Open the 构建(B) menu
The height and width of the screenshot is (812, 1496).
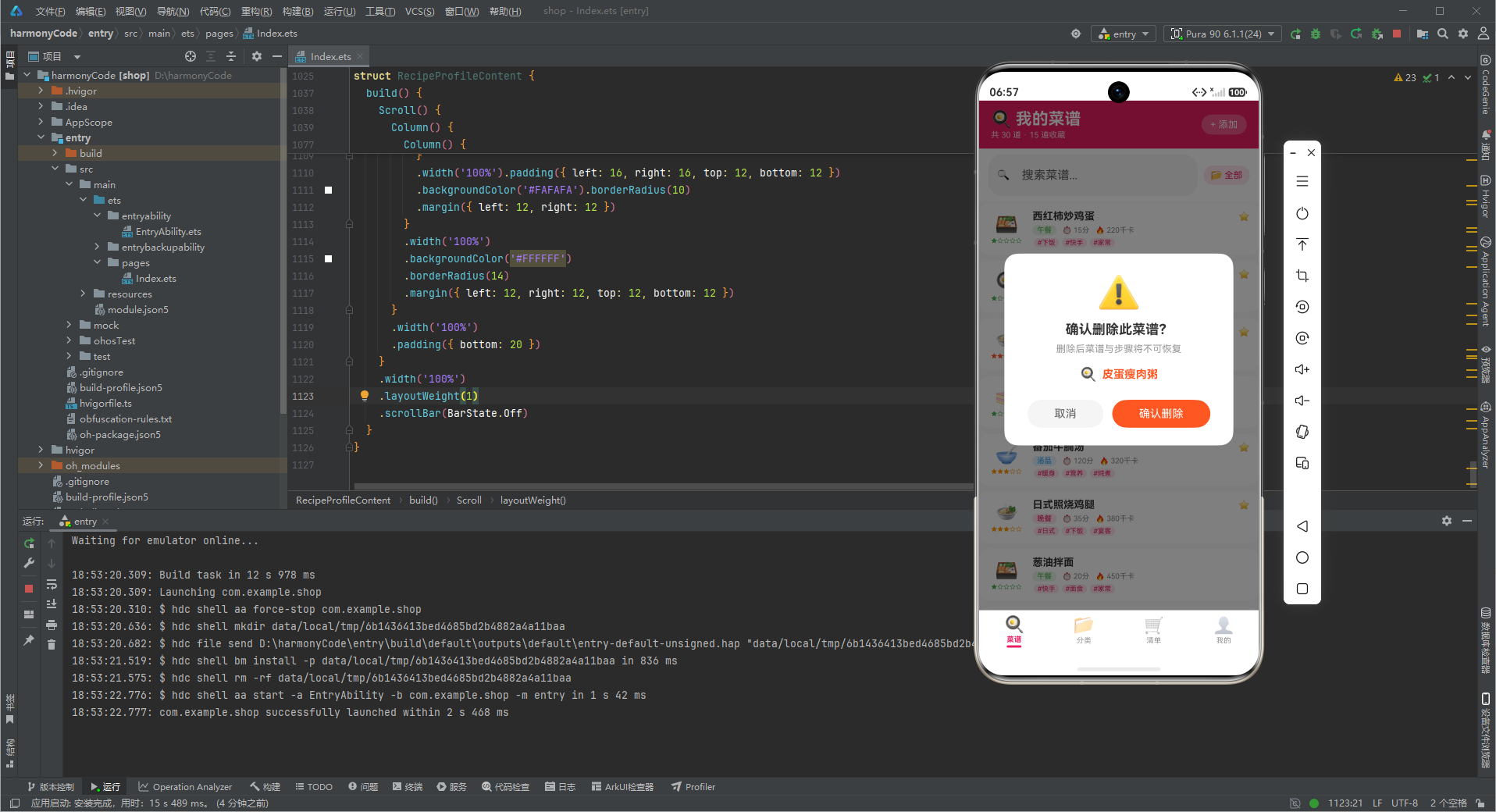pyautogui.click(x=297, y=11)
